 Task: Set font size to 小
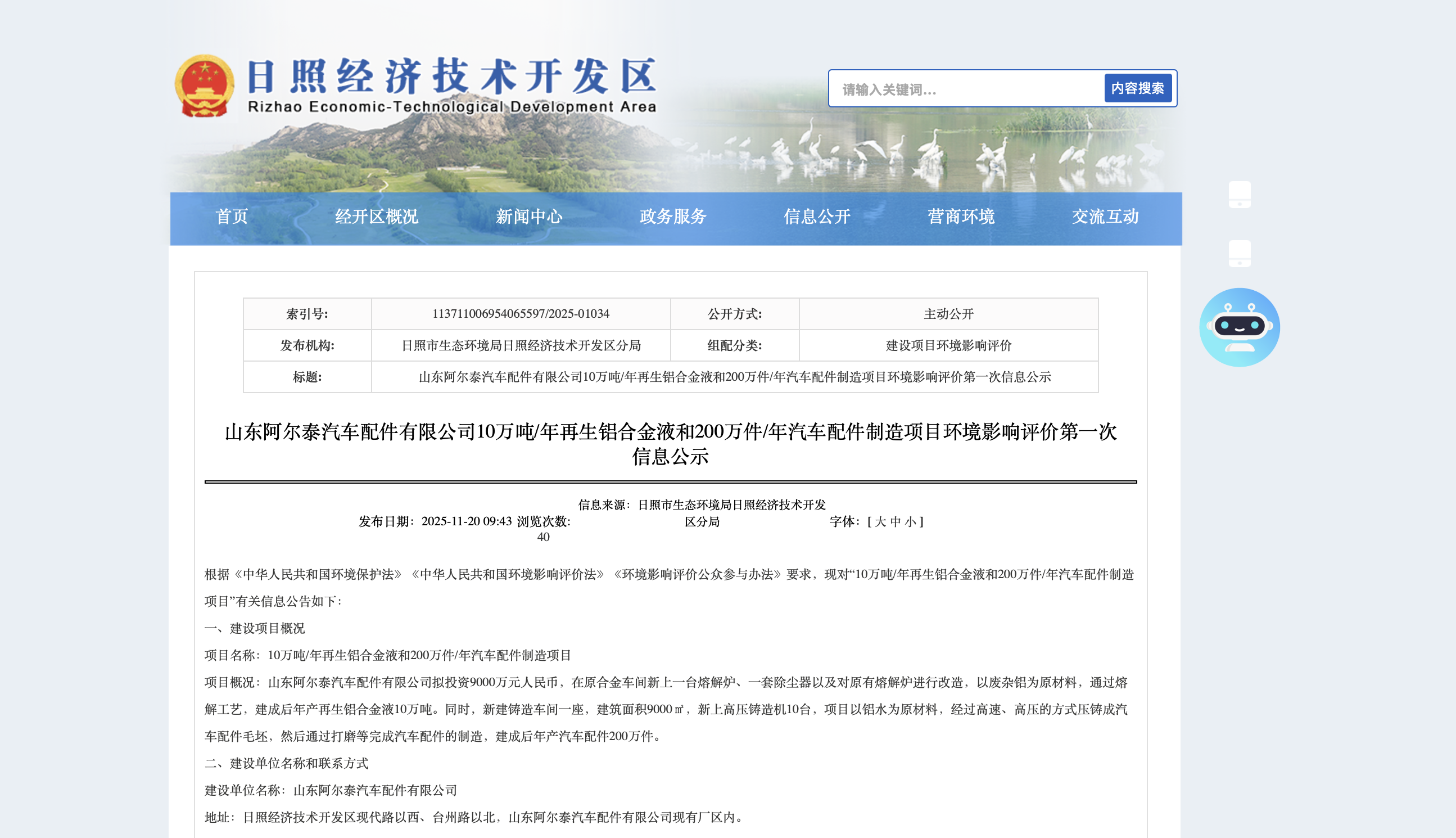910,521
